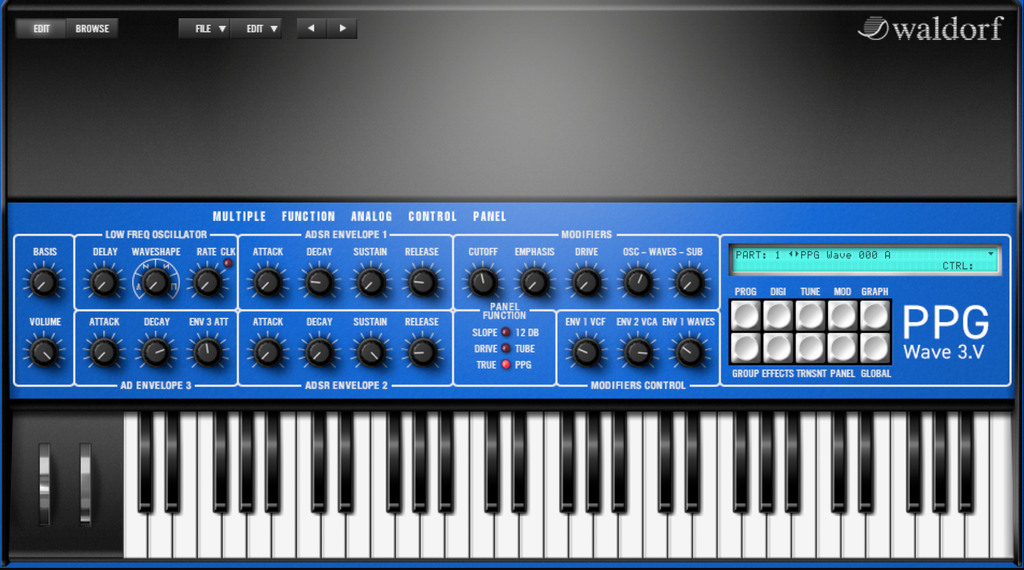
Task: Click AD Envelope 3 DECAY knob
Action: [x=156, y=353]
